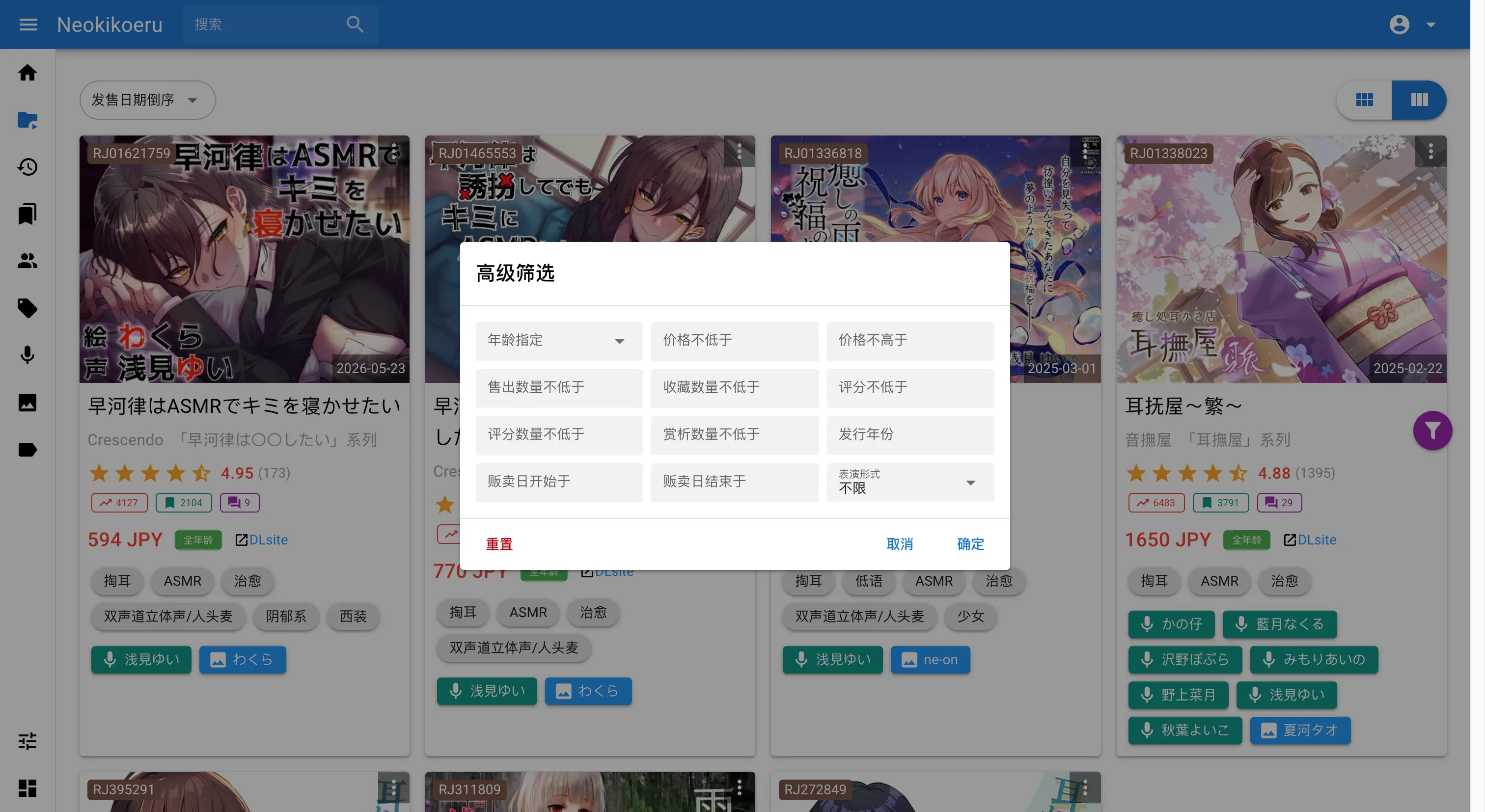Open three-dot menu on RJ01338023 card

pos(1430,152)
